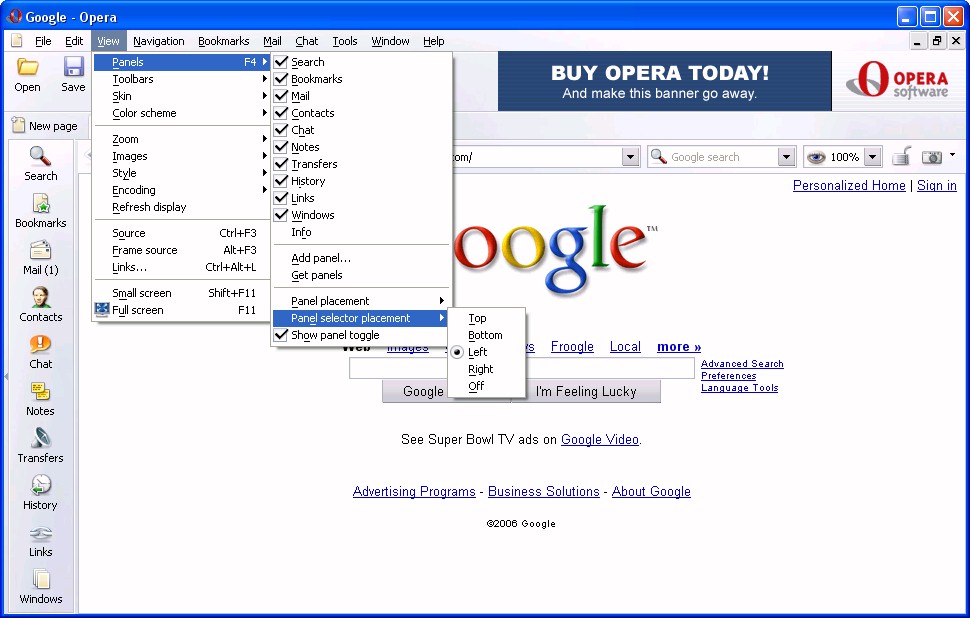Choose Refresh display in View menu
970x618 pixels.
click(181, 207)
